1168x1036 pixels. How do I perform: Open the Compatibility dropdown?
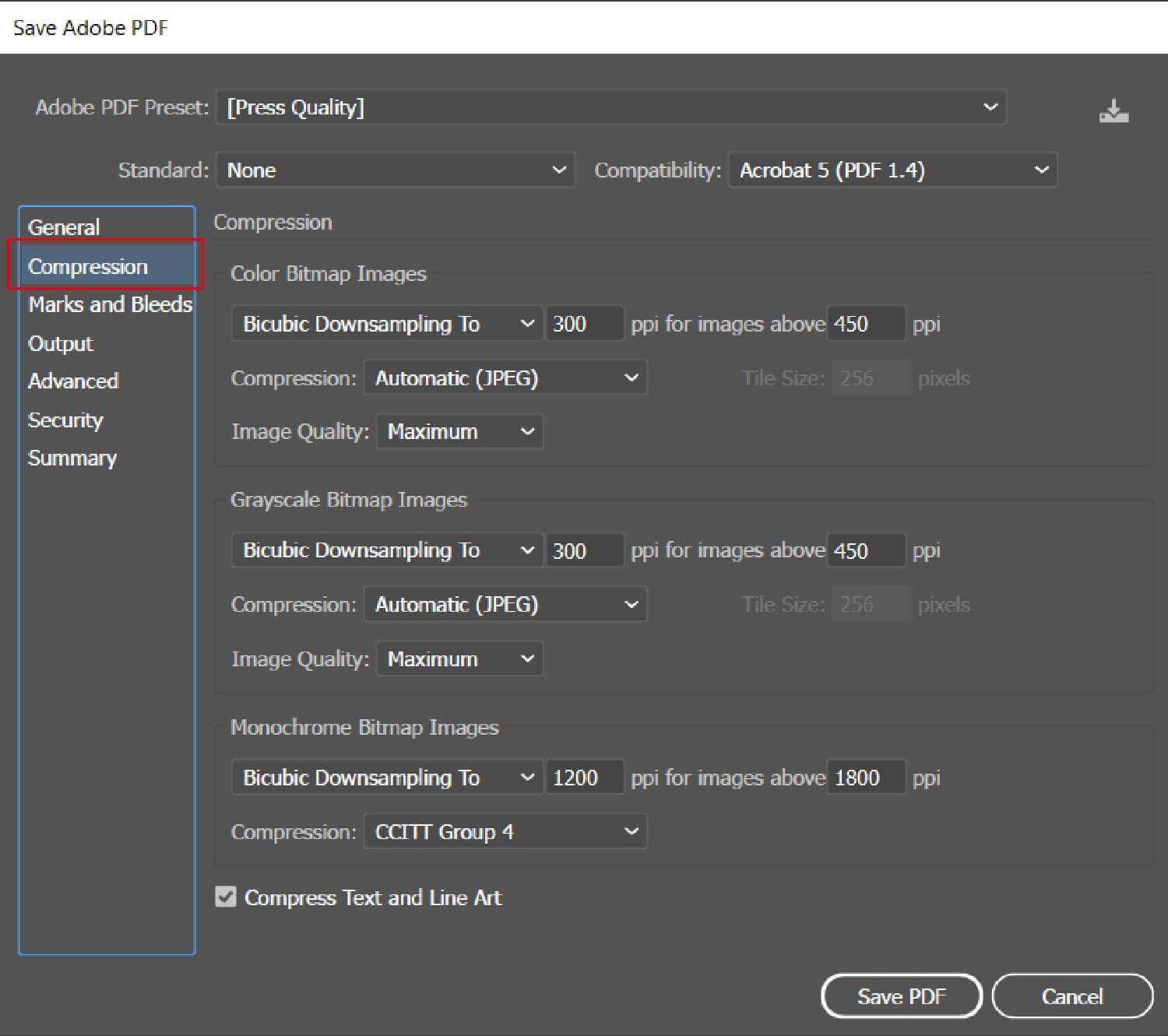point(892,170)
